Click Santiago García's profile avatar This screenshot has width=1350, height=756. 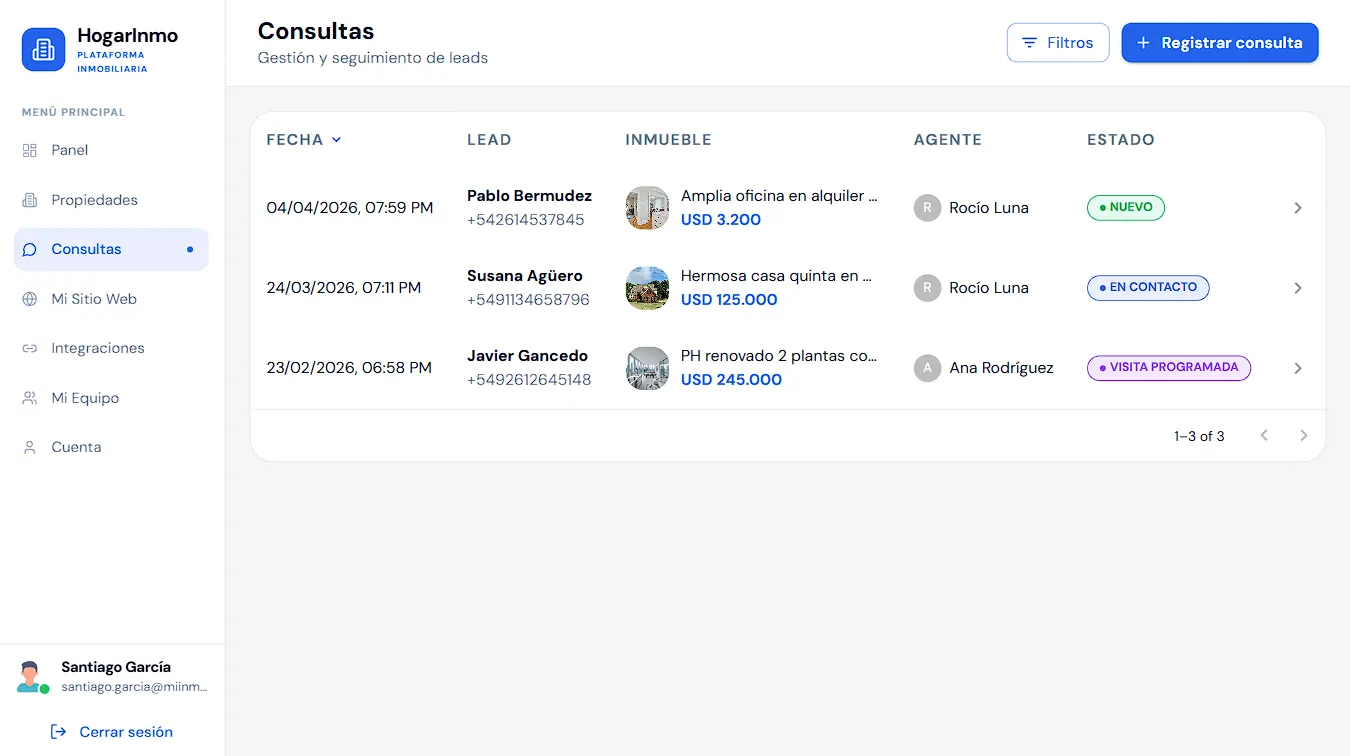click(x=31, y=677)
